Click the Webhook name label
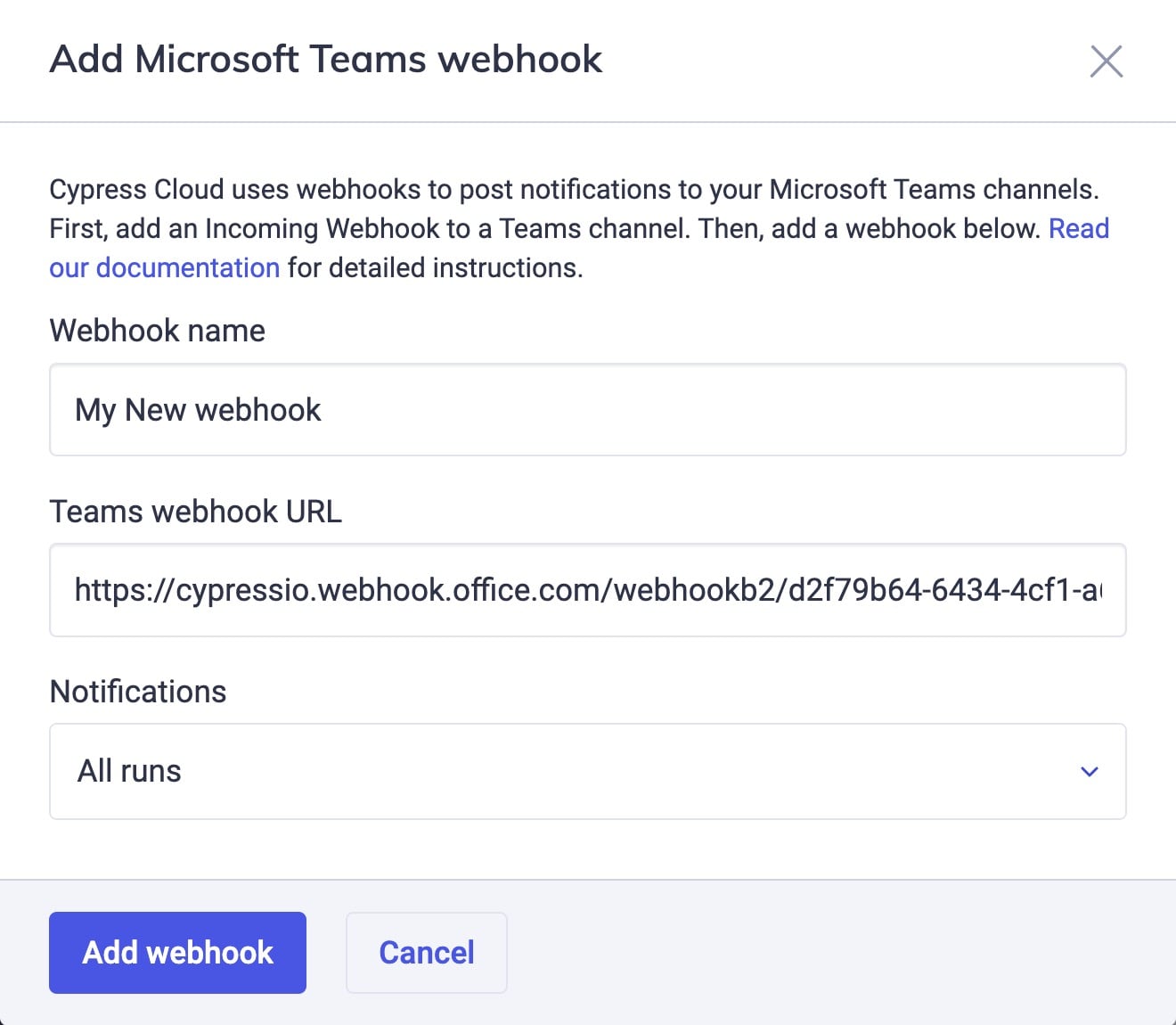1176x1025 pixels. (157, 331)
